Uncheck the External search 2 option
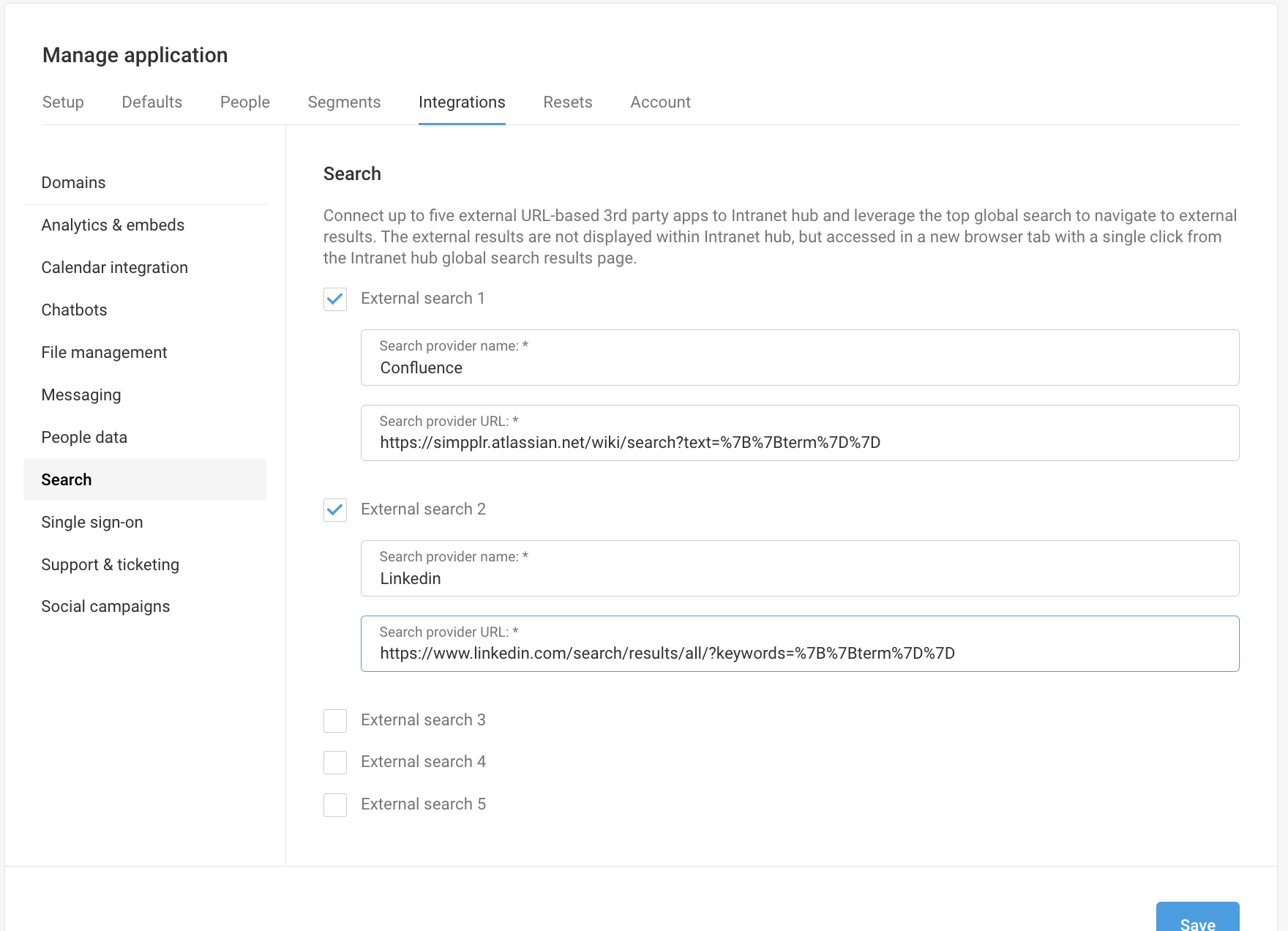 click(x=334, y=510)
